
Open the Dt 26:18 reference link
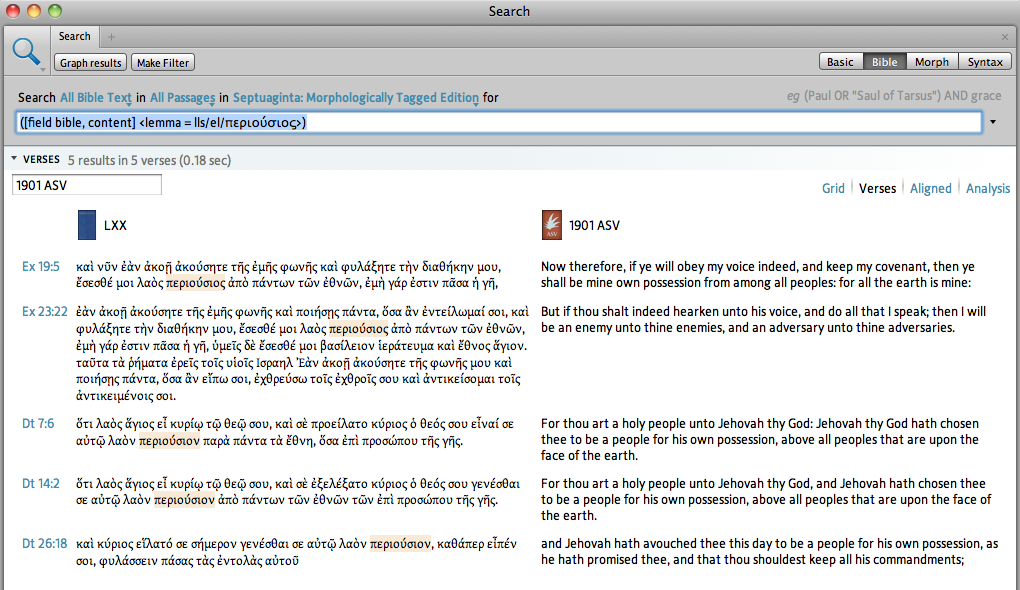pos(44,543)
